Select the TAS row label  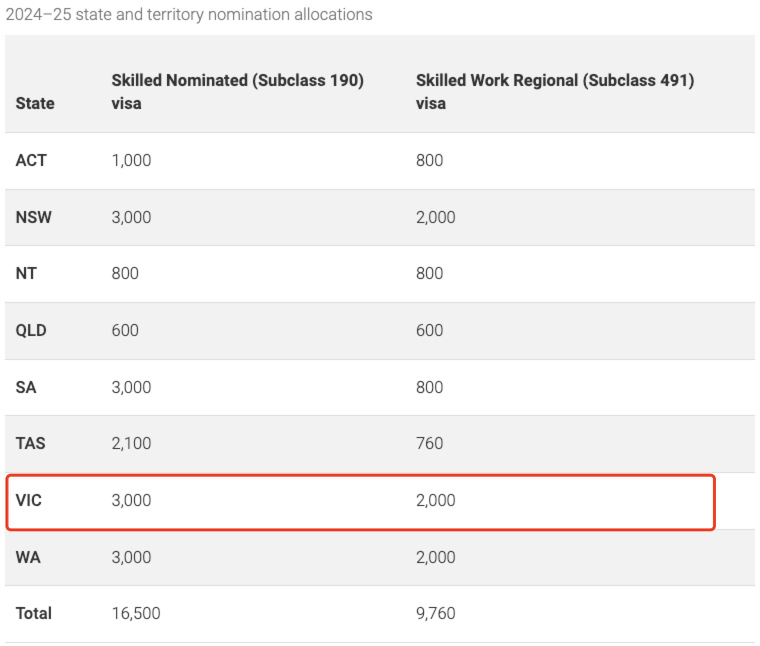pyautogui.click(x=31, y=443)
